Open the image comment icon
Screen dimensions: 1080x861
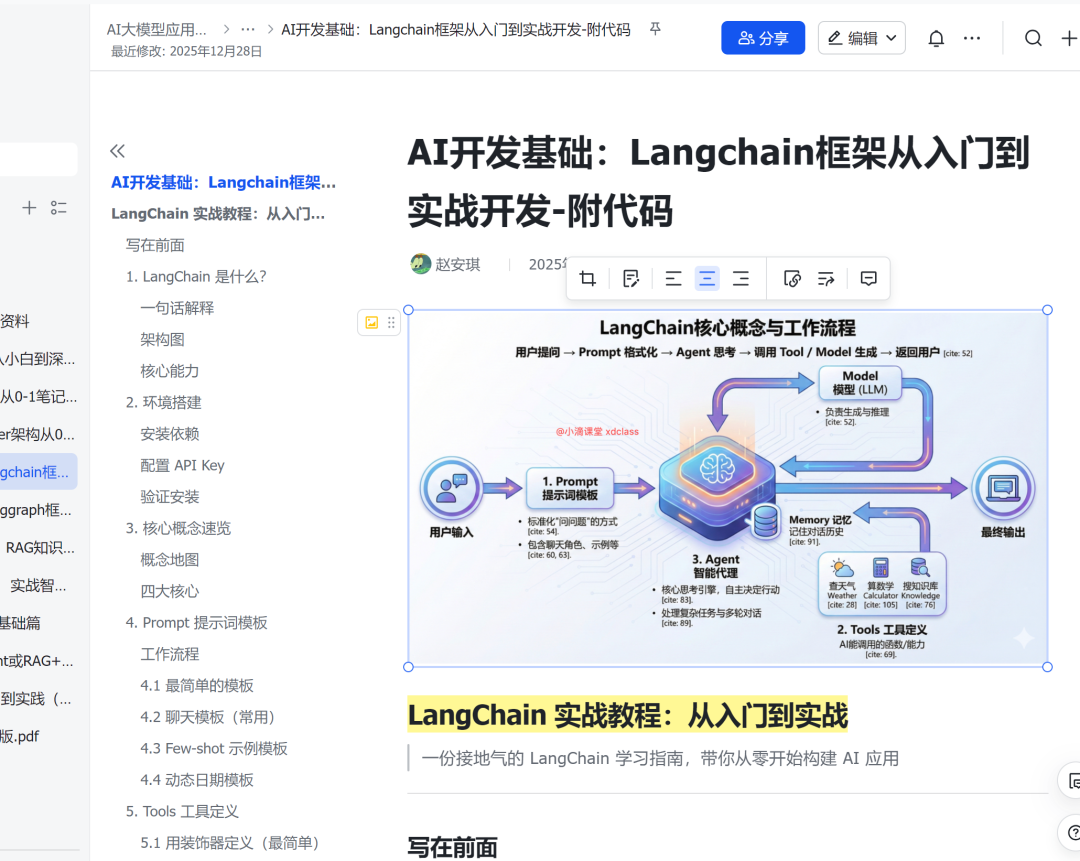[869, 278]
